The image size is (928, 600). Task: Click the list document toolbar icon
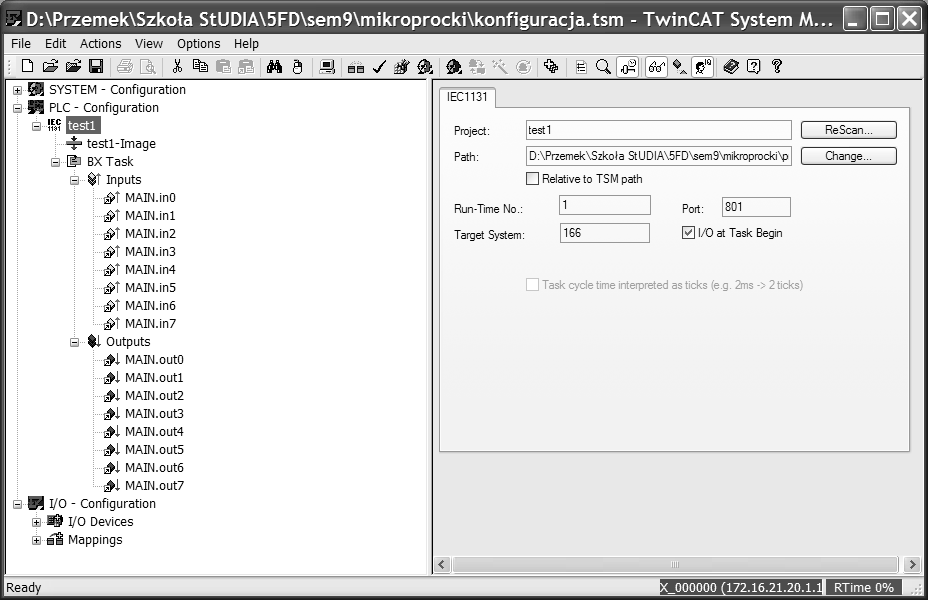click(581, 66)
